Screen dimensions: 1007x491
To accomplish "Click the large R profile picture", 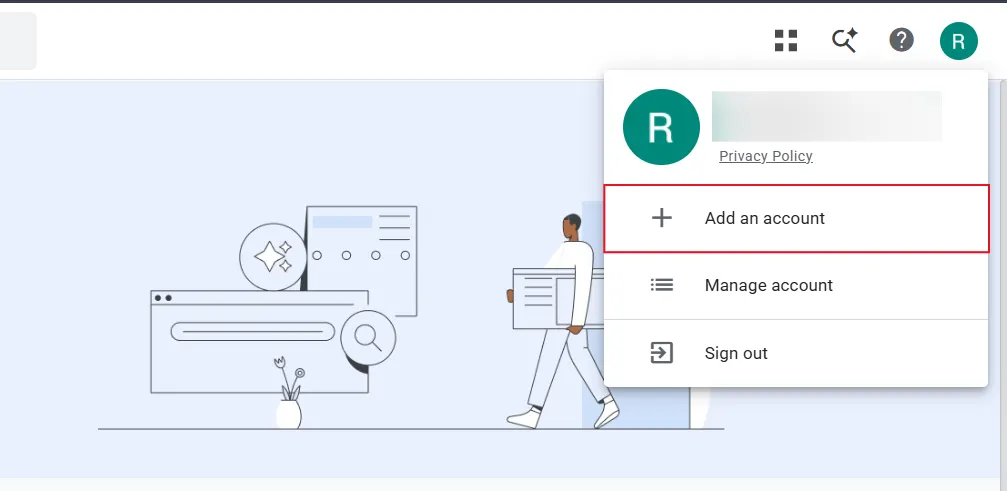I will tap(661, 127).
